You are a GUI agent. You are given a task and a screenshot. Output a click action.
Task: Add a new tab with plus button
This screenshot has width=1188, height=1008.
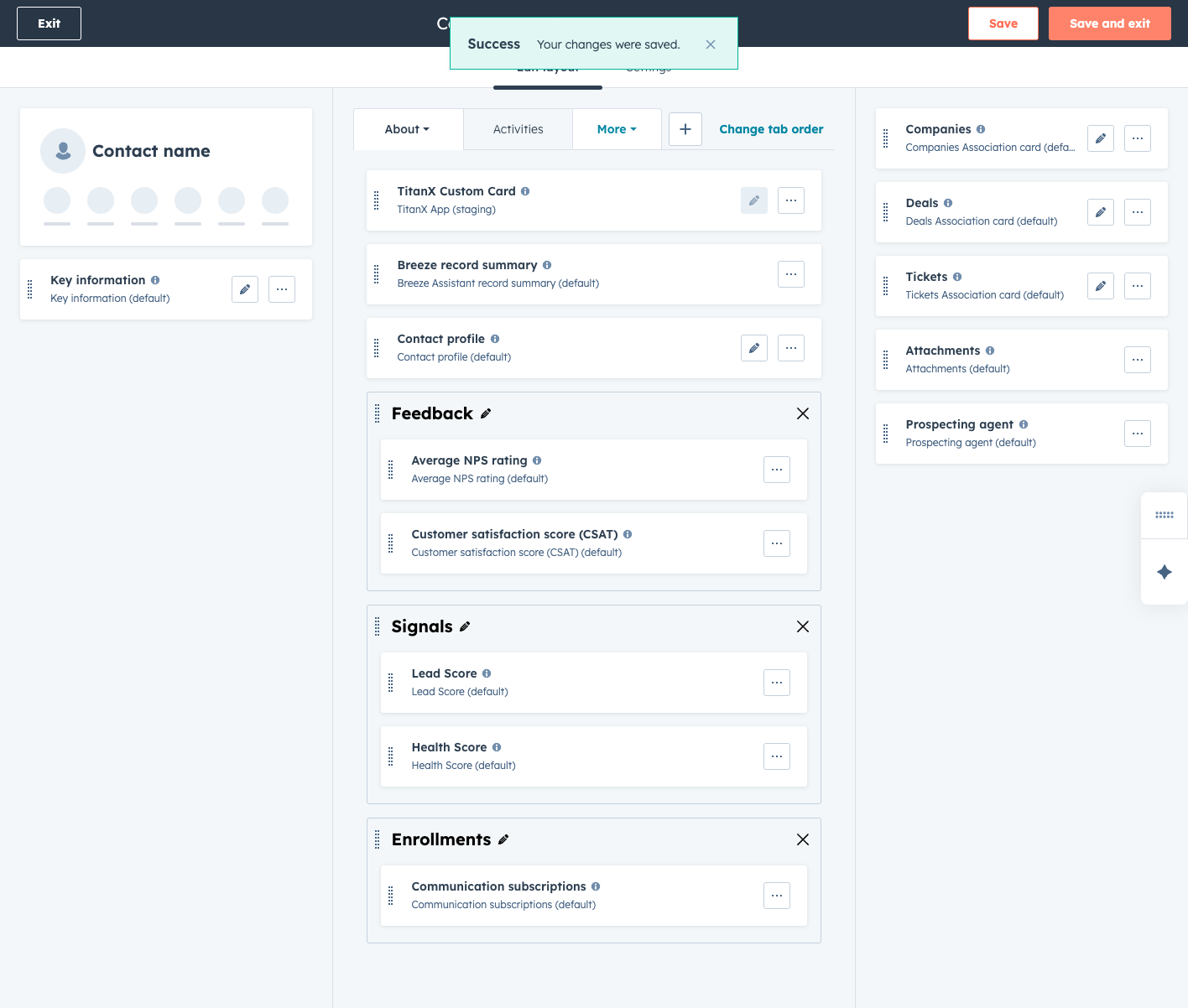click(x=685, y=129)
